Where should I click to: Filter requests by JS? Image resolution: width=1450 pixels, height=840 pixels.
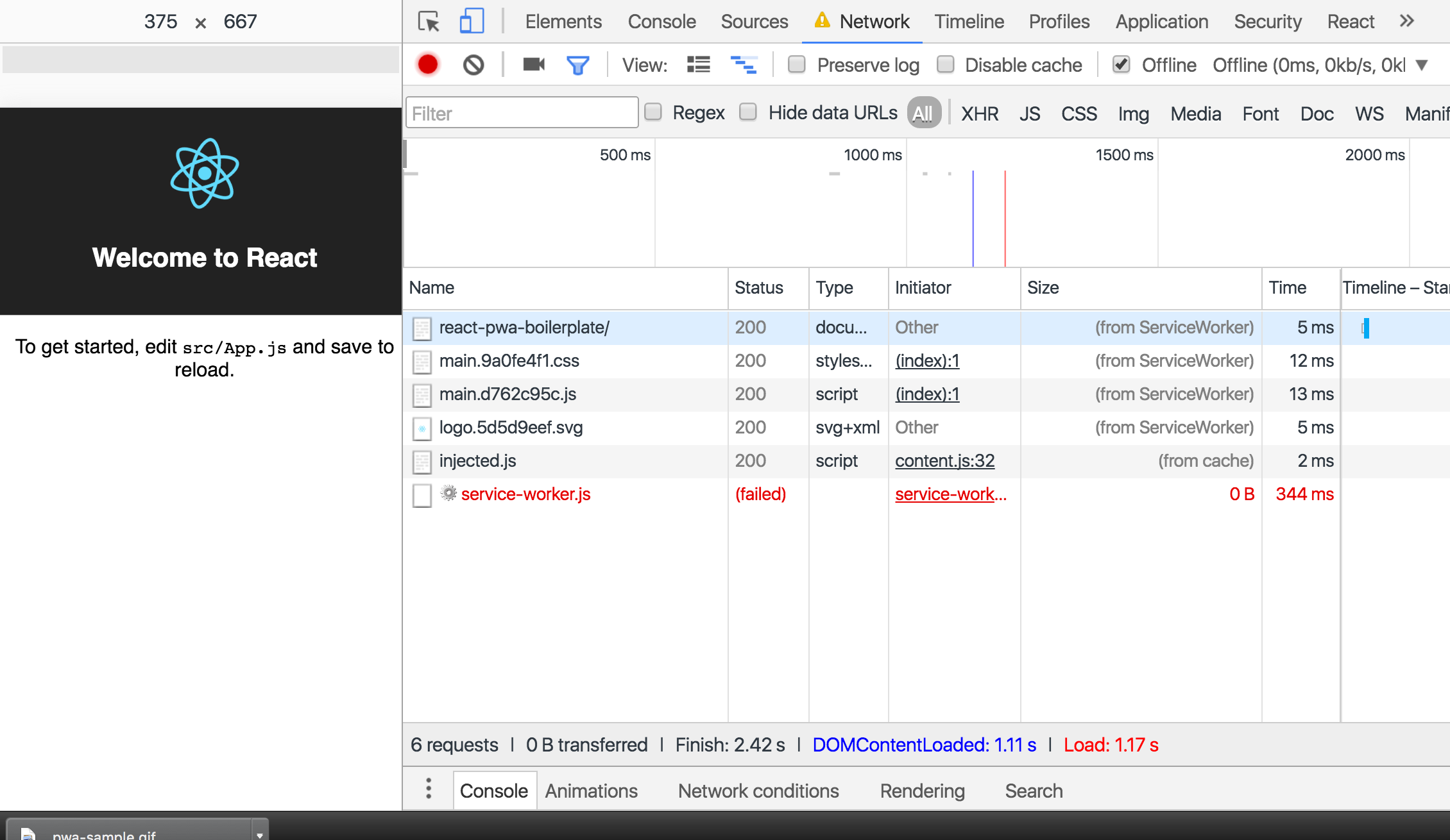point(1030,113)
